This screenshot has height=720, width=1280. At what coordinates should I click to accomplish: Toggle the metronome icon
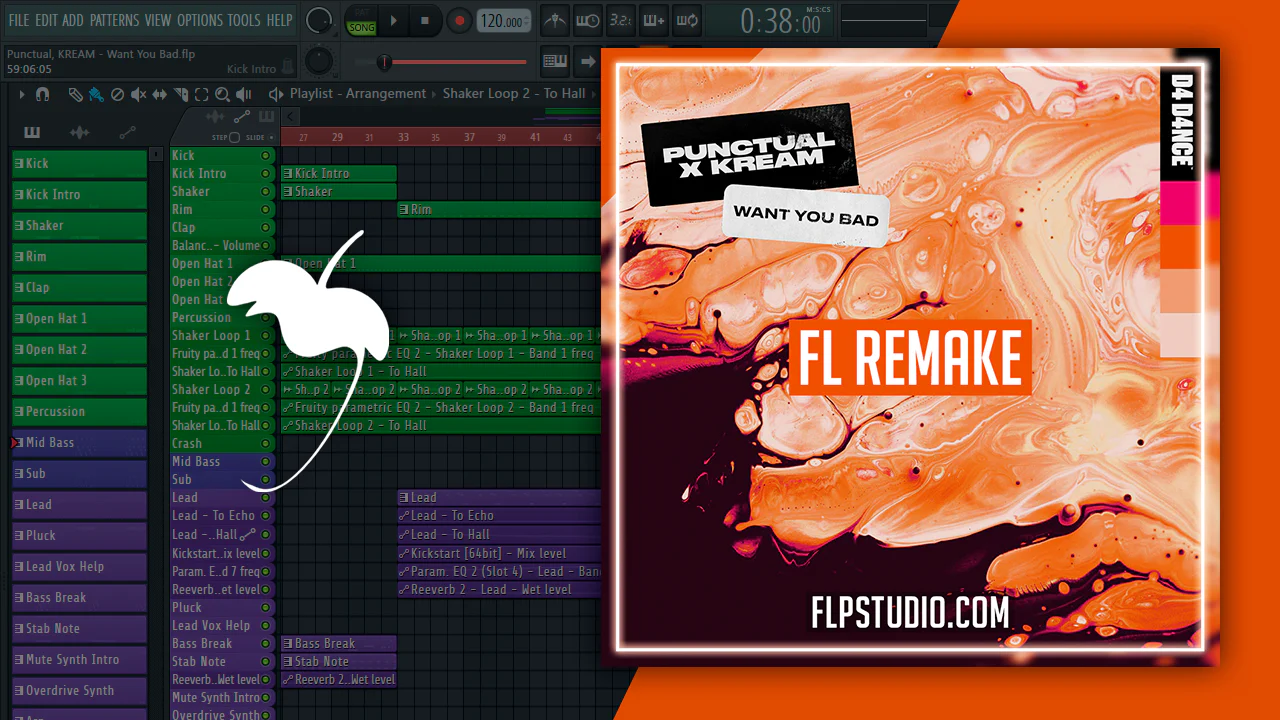pos(556,20)
